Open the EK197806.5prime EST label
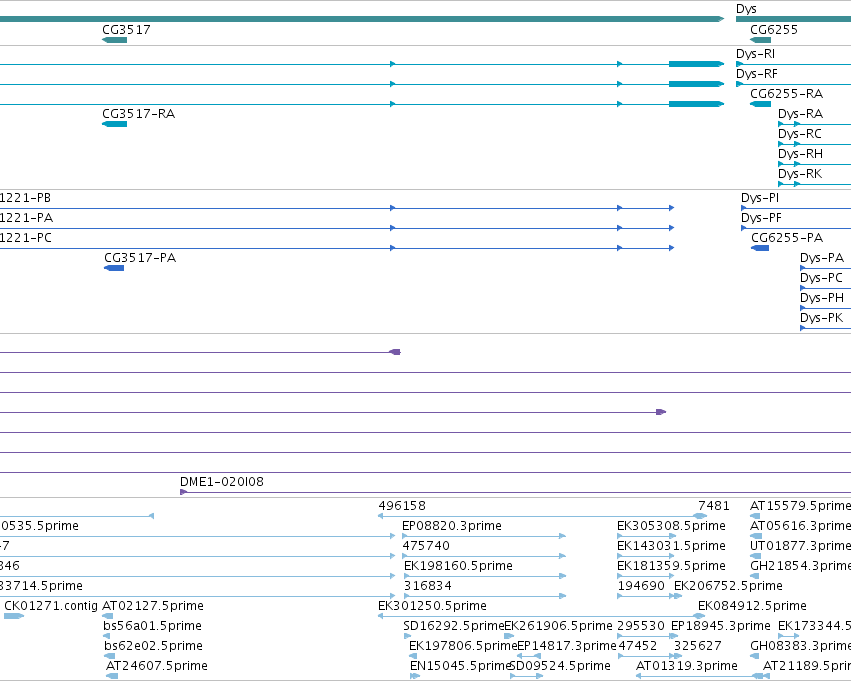 (463, 647)
